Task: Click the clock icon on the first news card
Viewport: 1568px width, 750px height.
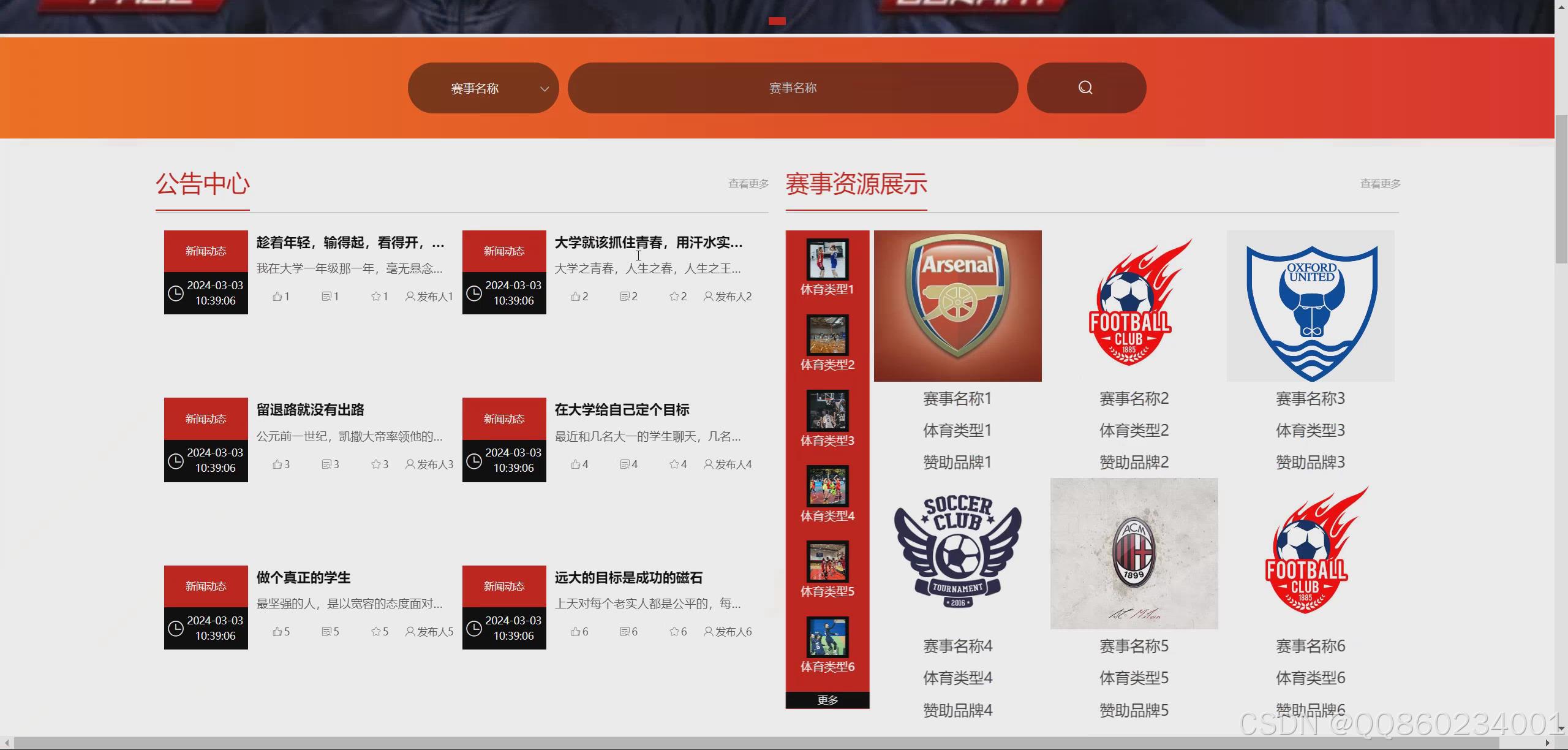Action: click(x=176, y=294)
